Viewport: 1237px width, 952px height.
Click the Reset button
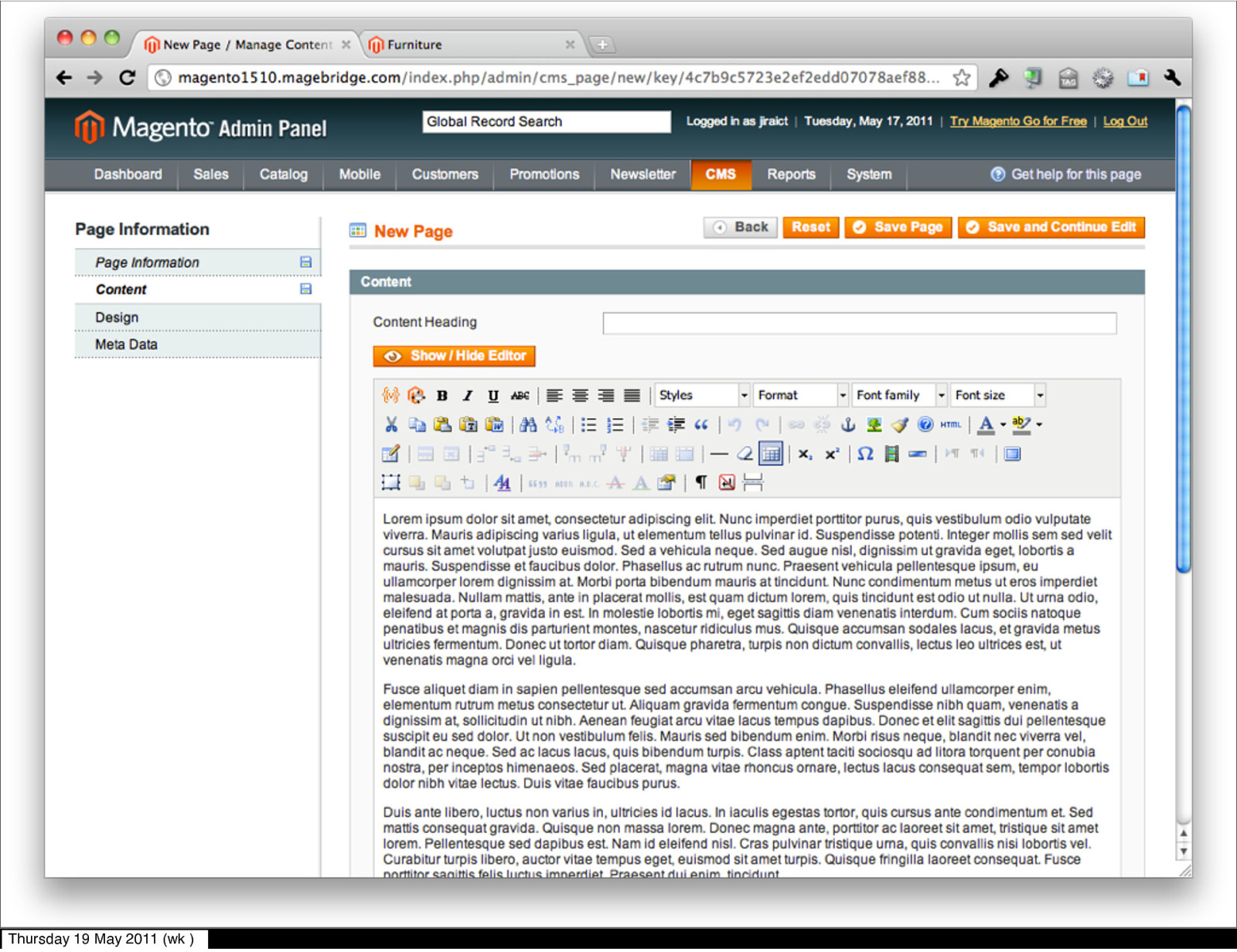coord(810,227)
